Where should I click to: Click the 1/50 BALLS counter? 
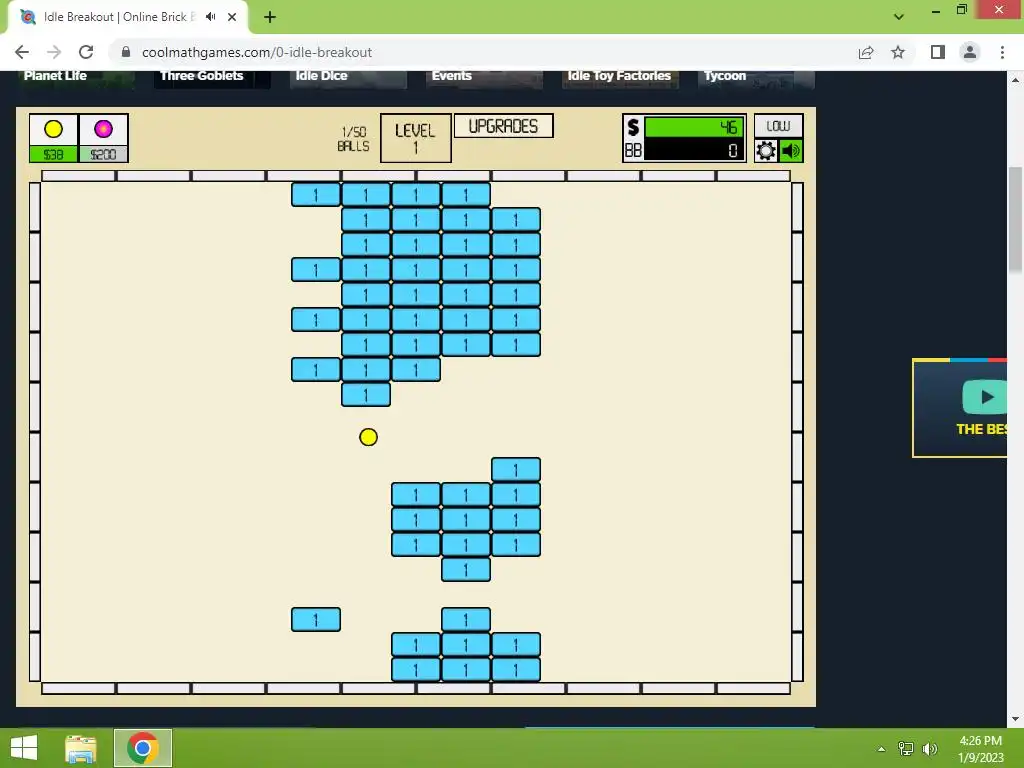pyautogui.click(x=353, y=139)
